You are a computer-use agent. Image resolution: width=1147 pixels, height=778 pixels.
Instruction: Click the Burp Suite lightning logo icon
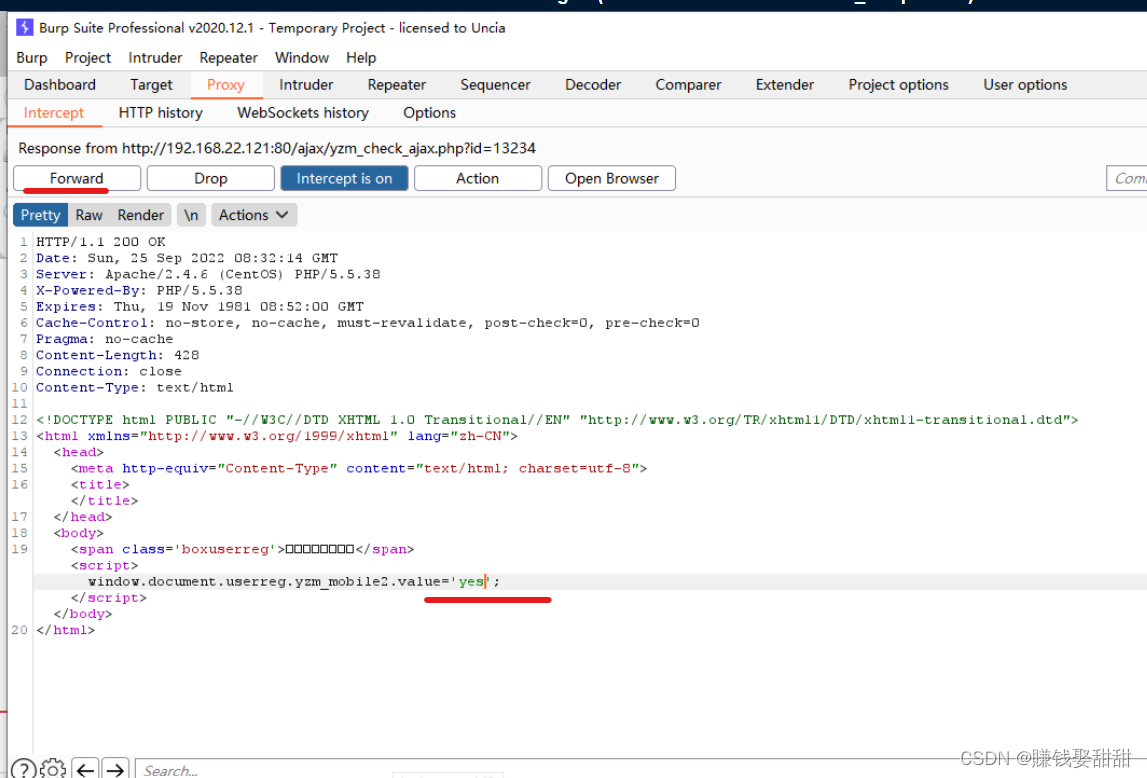click(x=24, y=28)
